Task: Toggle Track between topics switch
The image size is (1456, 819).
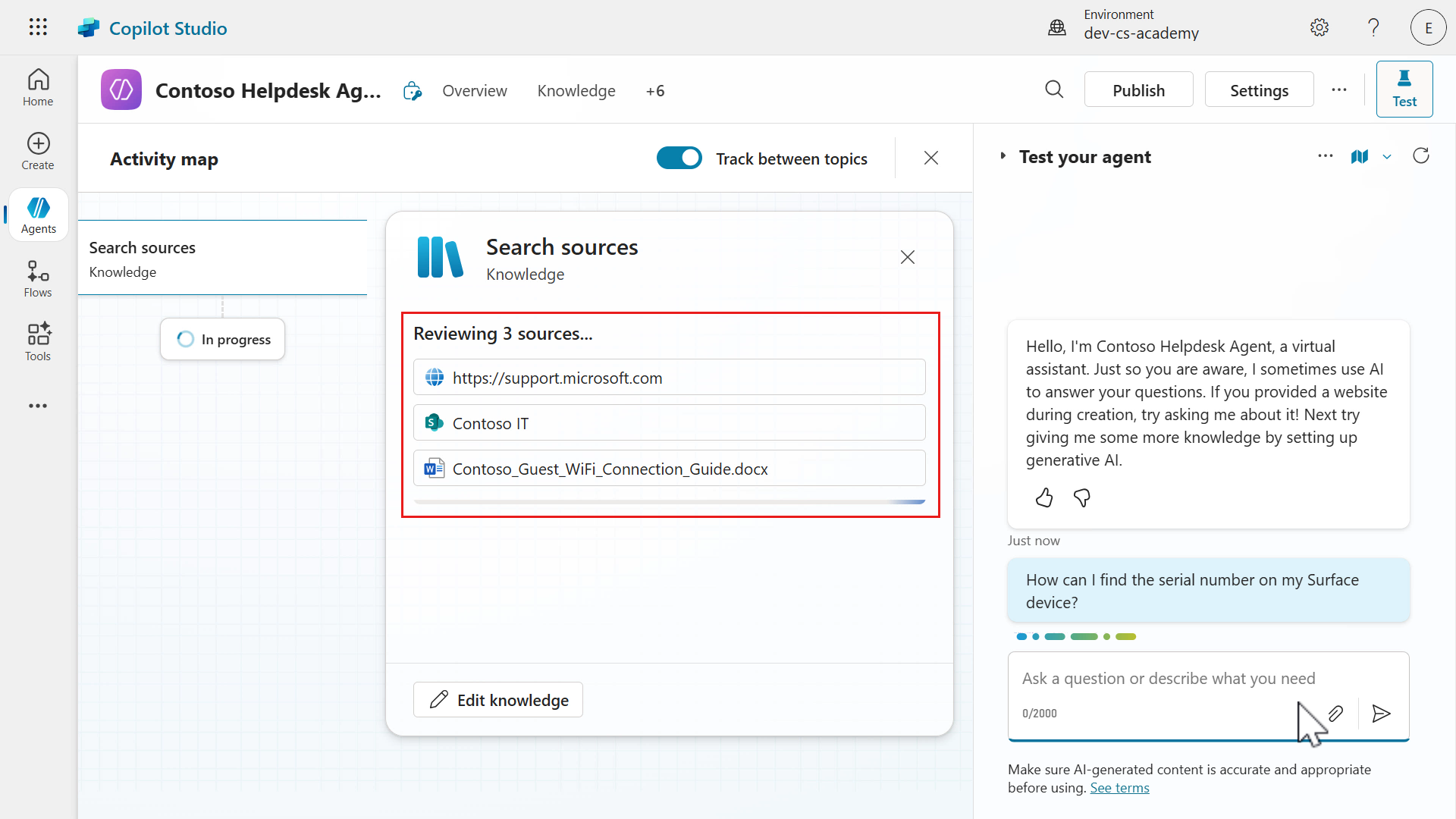Action: click(x=679, y=158)
